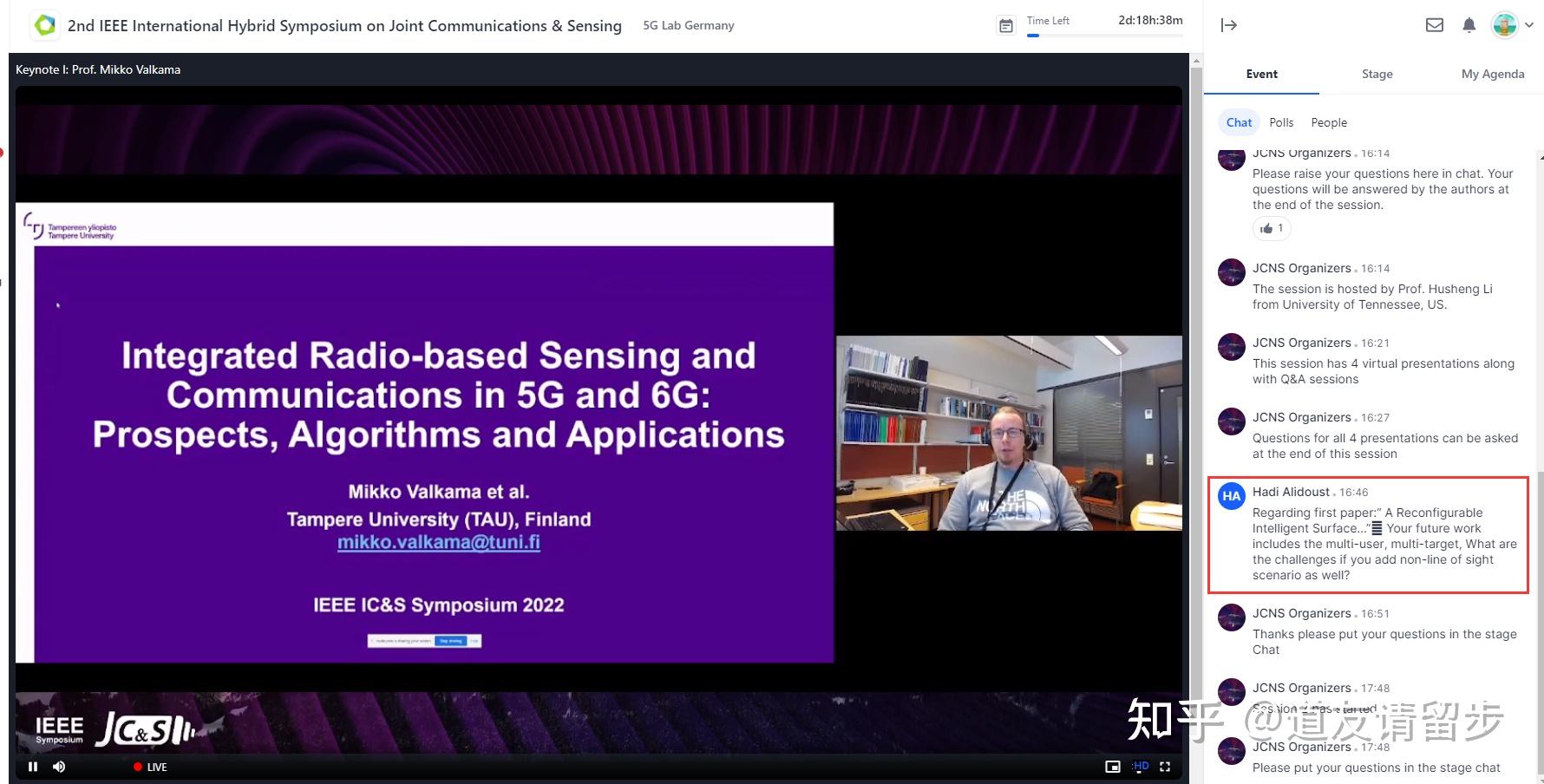This screenshot has width=1544, height=784.
Task: Toggle the thumbs-up reaction on the organizers' message
Action: coord(1271,228)
